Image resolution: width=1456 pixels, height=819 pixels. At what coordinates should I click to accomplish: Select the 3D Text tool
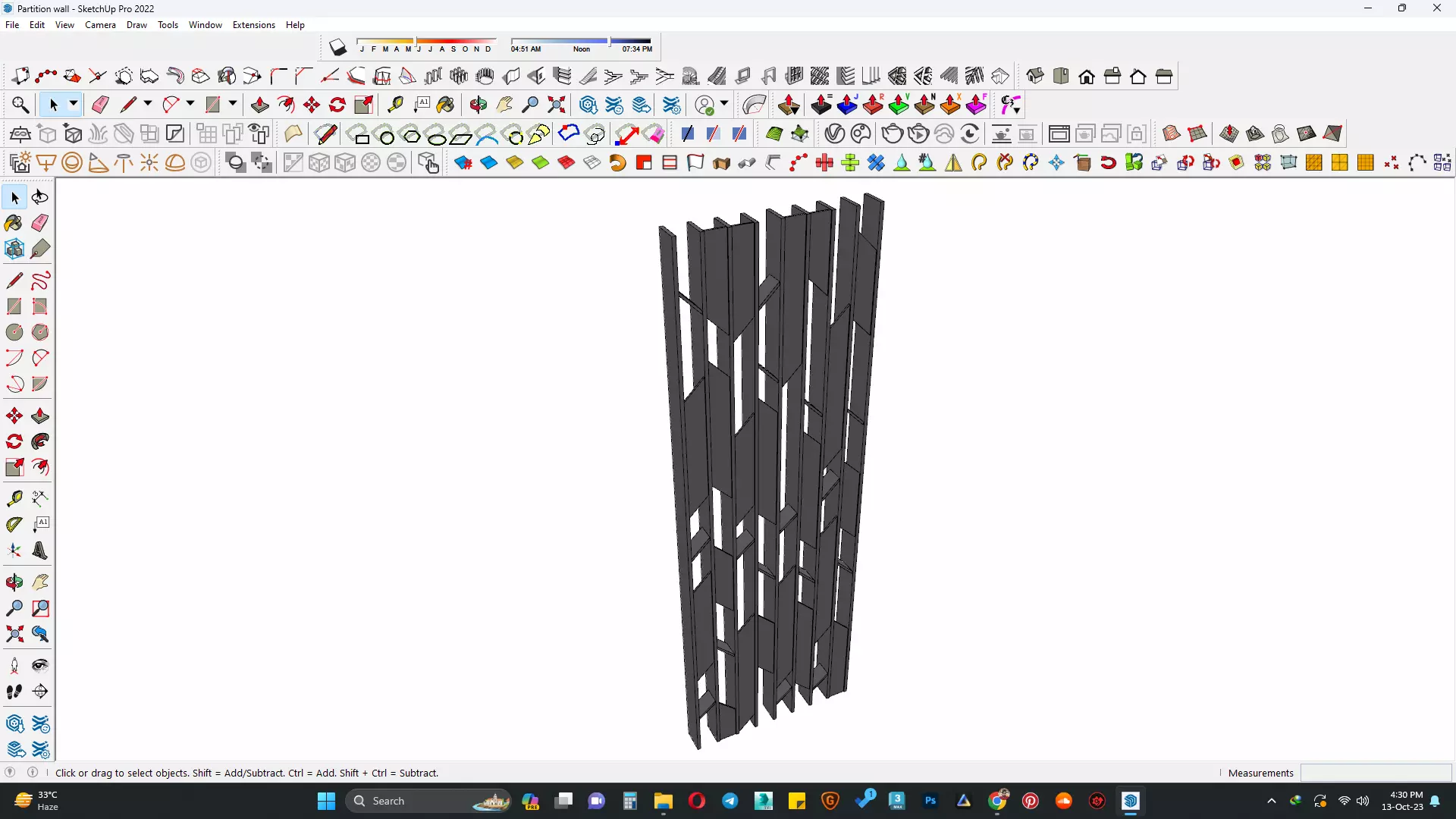click(x=40, y=551)
